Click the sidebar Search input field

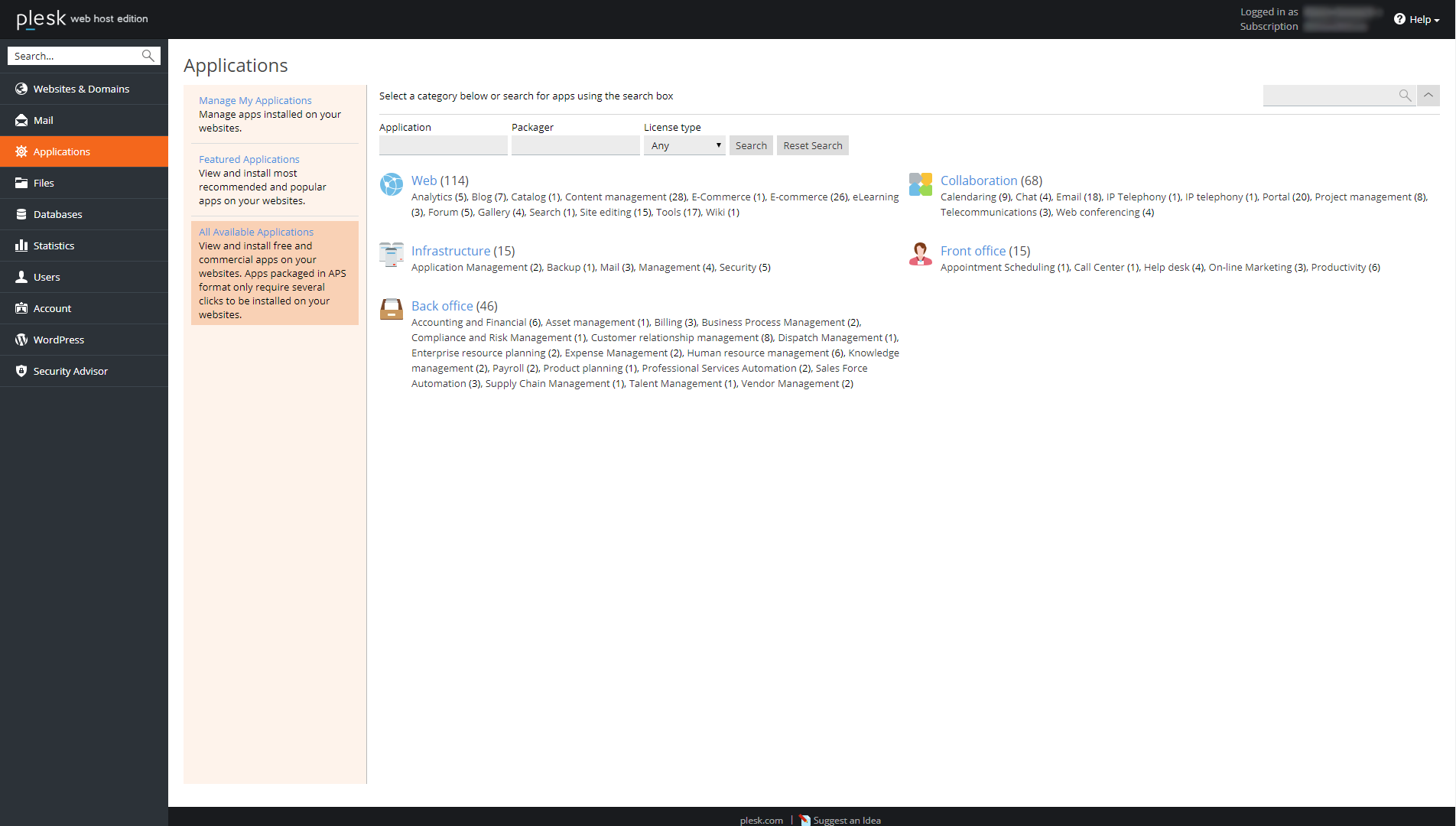[75, 56]
